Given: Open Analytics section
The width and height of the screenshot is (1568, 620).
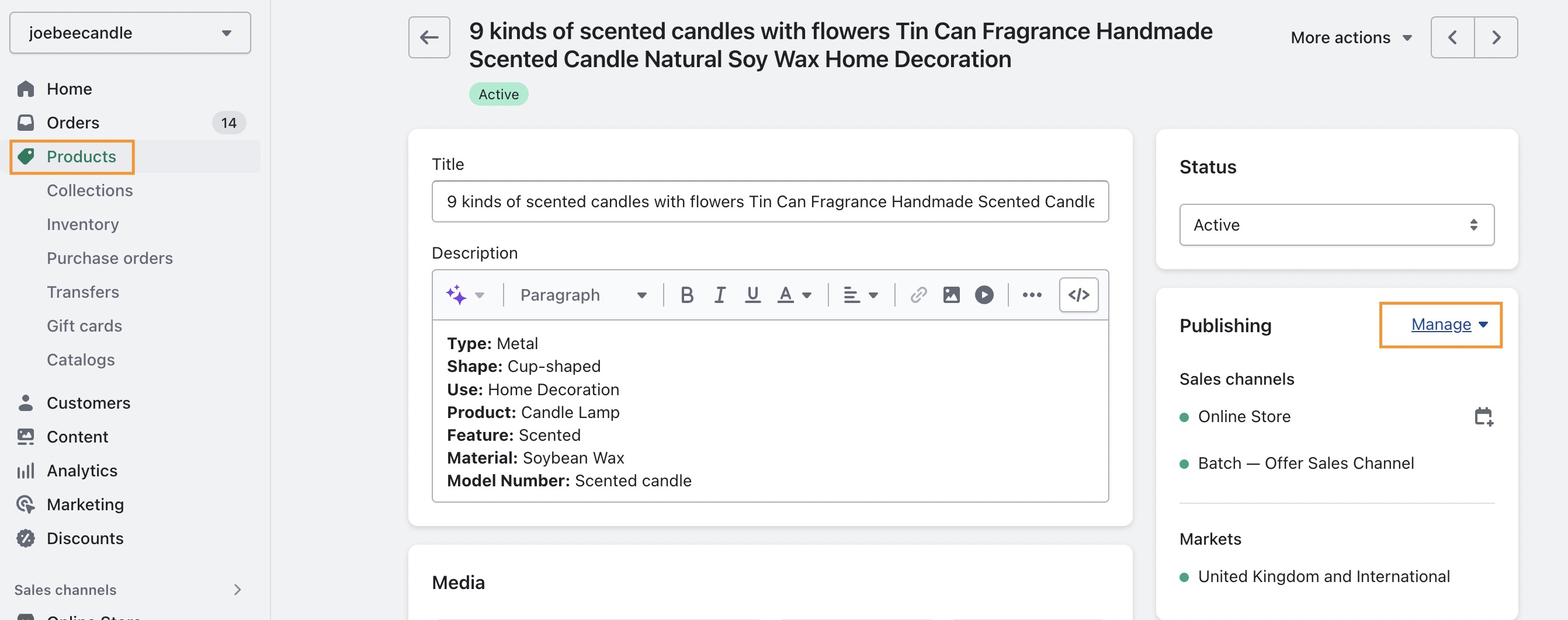Looking at the screenshot, I should pyautogui.click(x=82, y=471).
